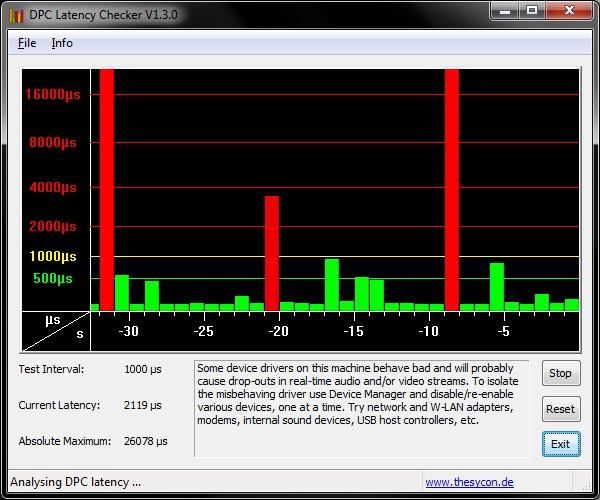
Task: Open the www.thesycon.de link
Action: tap(469, 482)
